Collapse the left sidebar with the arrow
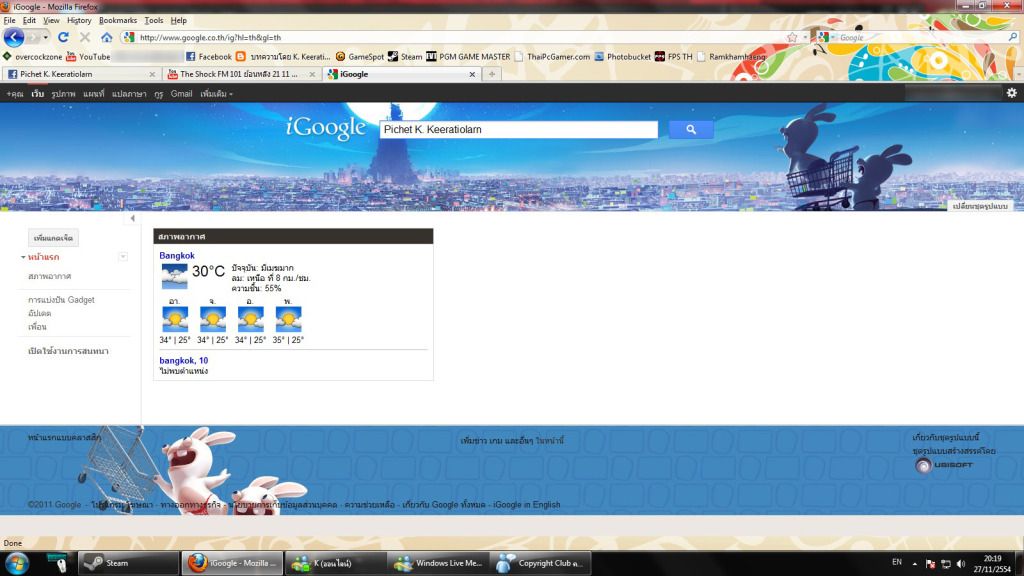Viewport: 1024px width, 576px height. coord(133,218)
